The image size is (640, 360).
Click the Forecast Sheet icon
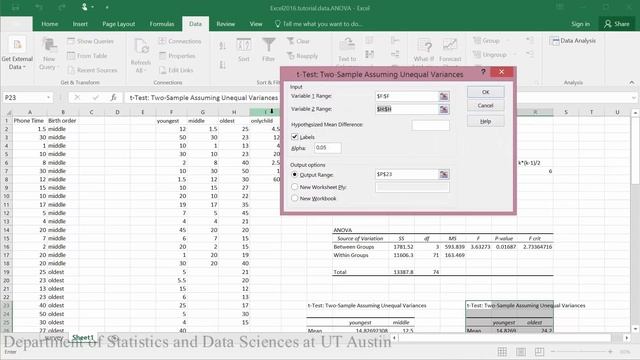pyautogui.click(x=450, y=45)
